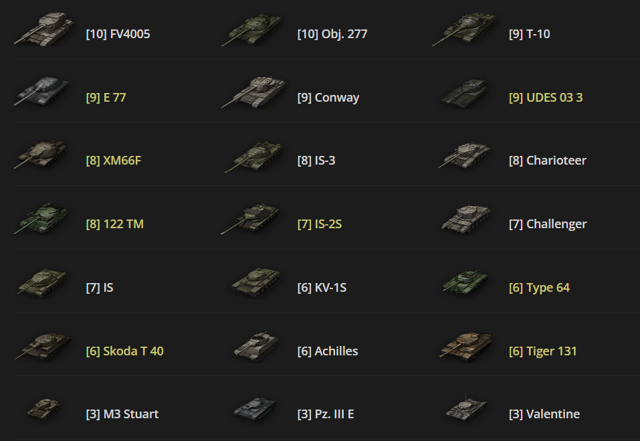Select the [9] T-10 label
The height and width of the screenshot is (441, 640).
pyautogui.click(x=529, y=34)
